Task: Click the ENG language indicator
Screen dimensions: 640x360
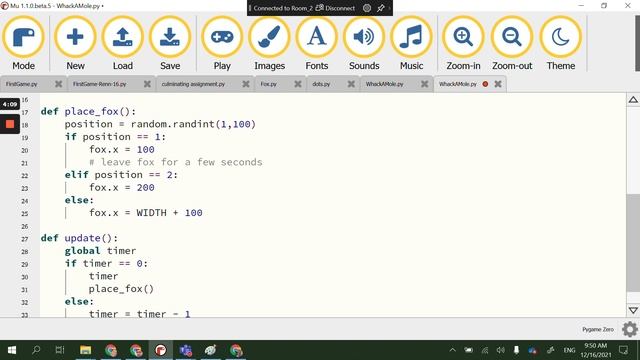Action: 569,350
